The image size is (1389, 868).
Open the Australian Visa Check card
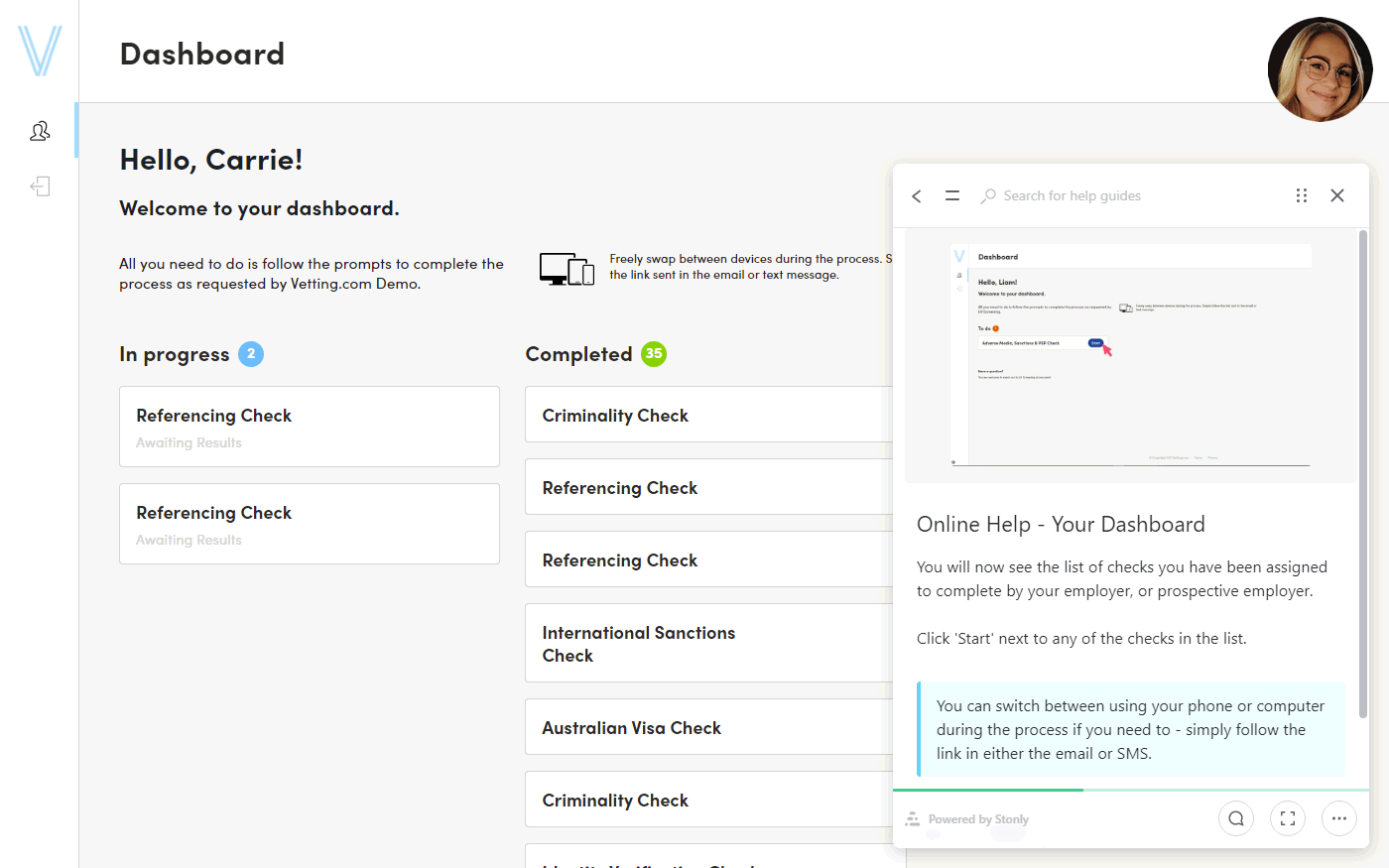point(708,727)
